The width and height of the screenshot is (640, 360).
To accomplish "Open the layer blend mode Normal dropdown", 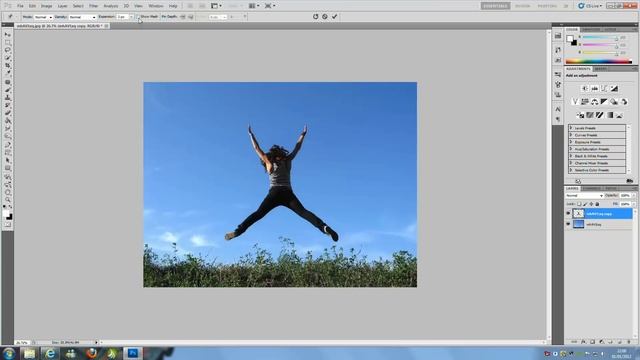I will click(584, 196).
